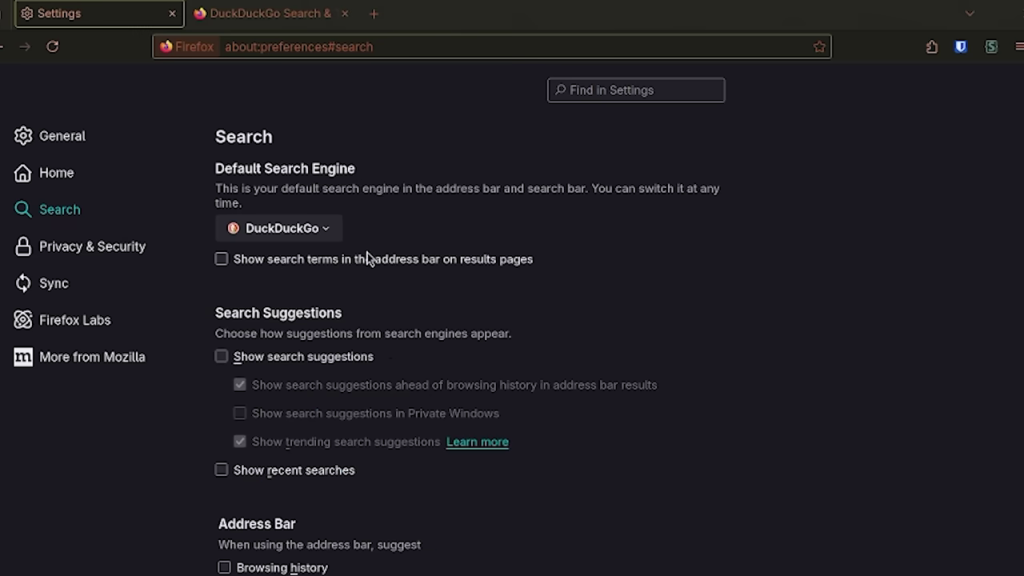Viewport: 1024px width, 576px height.
Task: Click the More from Mozilla icon
Action: 23,357
